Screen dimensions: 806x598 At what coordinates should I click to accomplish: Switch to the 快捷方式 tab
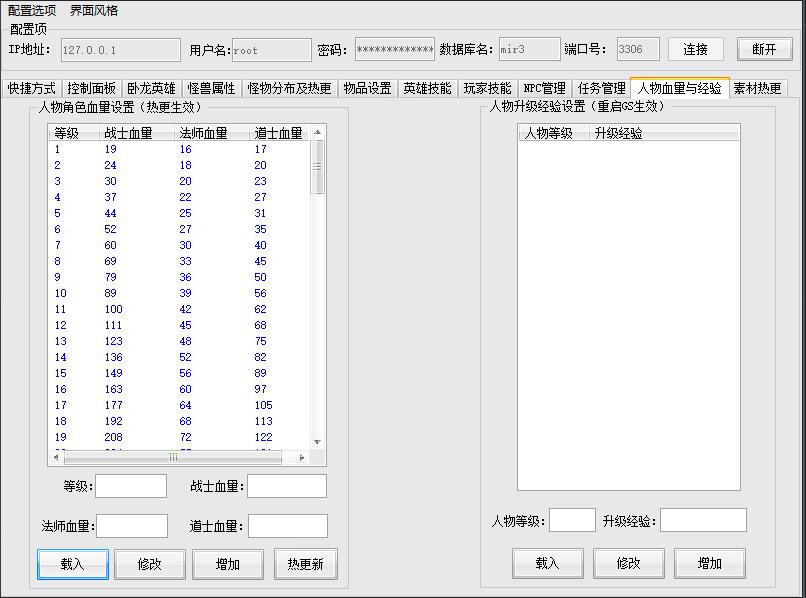coord(32,89)
